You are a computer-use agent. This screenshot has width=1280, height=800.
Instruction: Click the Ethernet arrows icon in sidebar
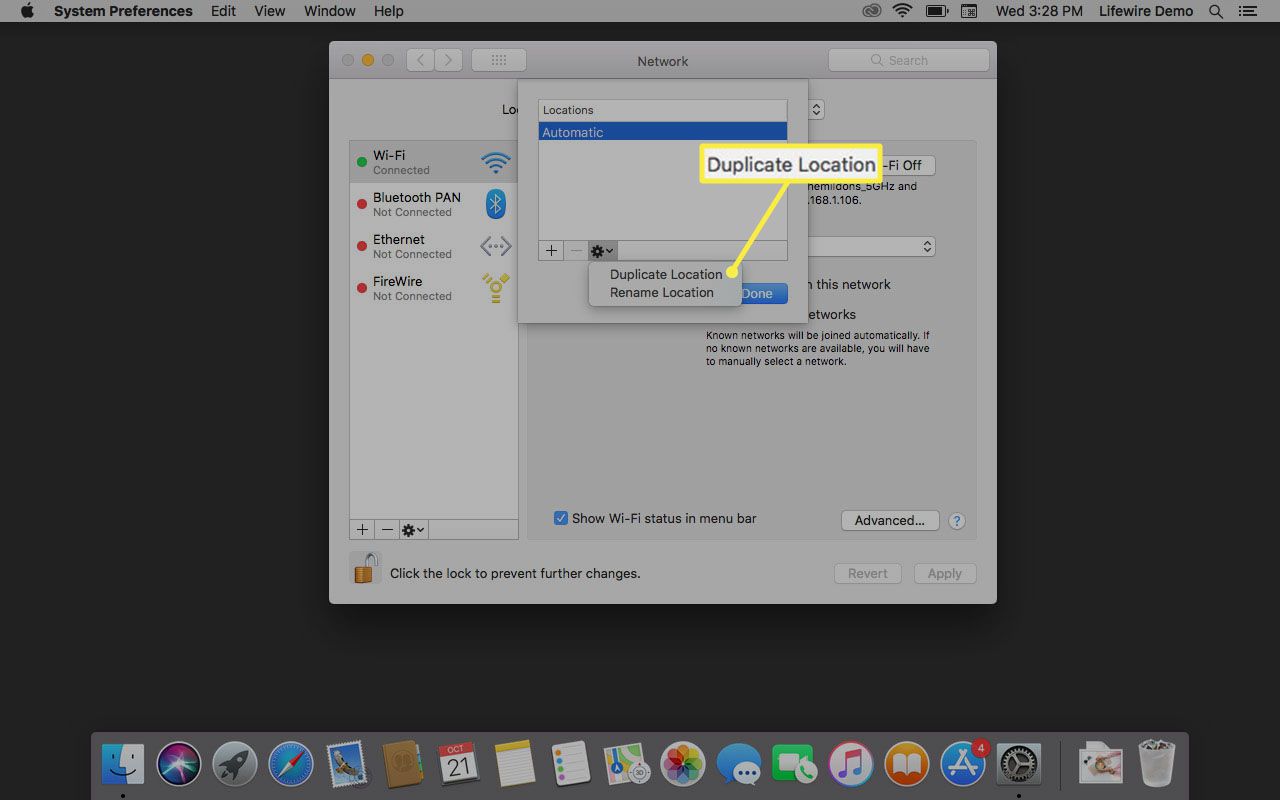[x=495, y=246]
